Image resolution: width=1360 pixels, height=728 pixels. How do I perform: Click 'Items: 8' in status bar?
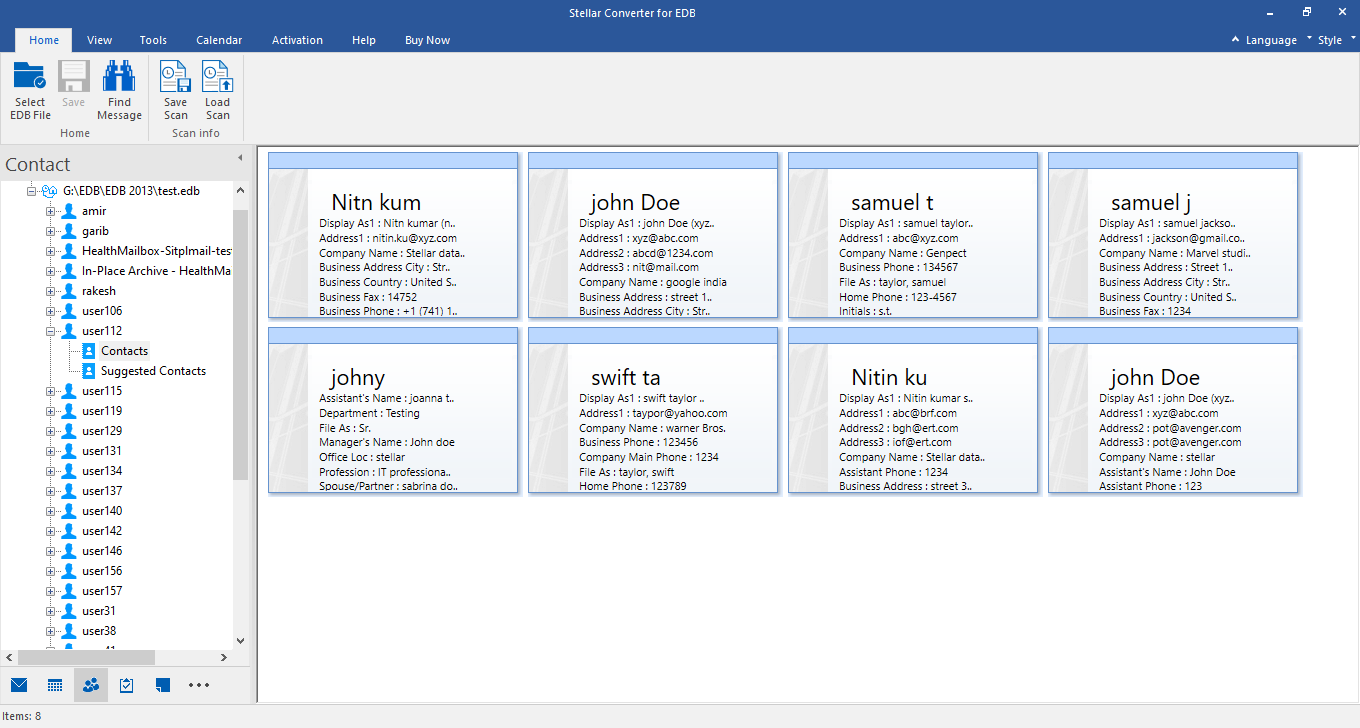click(x=21, y=716)
